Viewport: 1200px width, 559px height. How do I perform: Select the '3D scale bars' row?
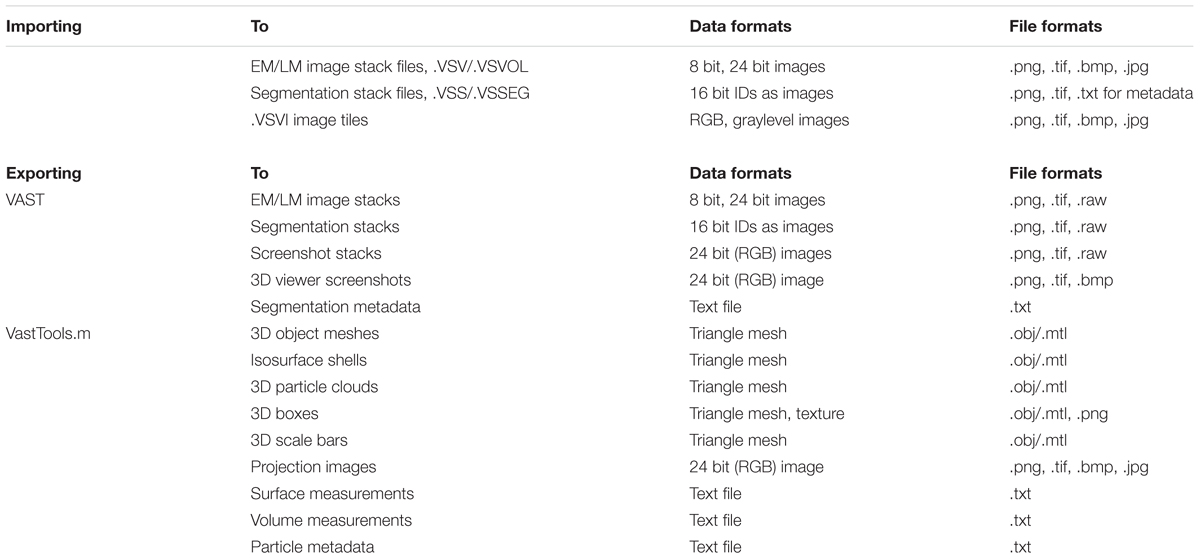click(x=600, y=440)
